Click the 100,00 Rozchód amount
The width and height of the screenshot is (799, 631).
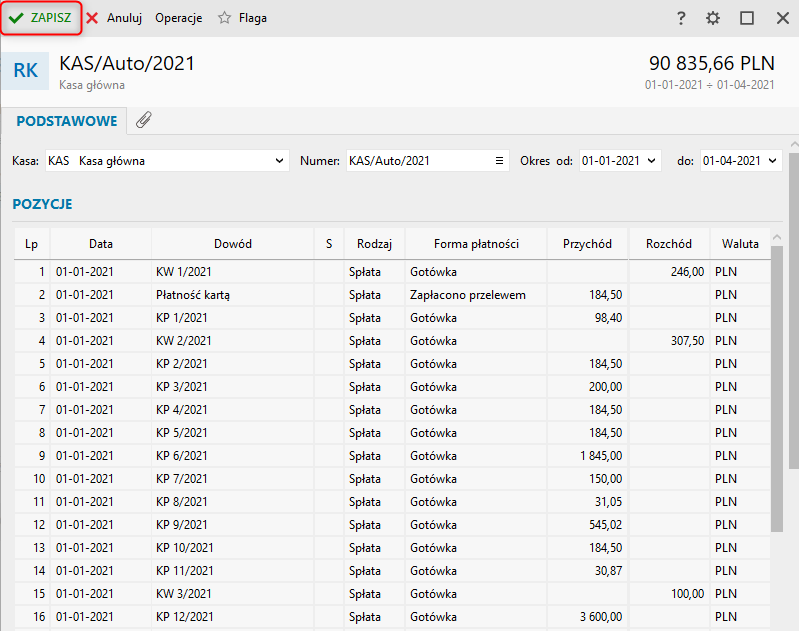687,594
